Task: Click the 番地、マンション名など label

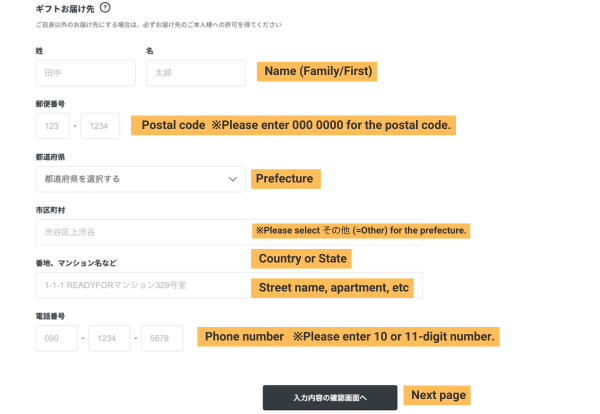Action: (x=75, y=263)
